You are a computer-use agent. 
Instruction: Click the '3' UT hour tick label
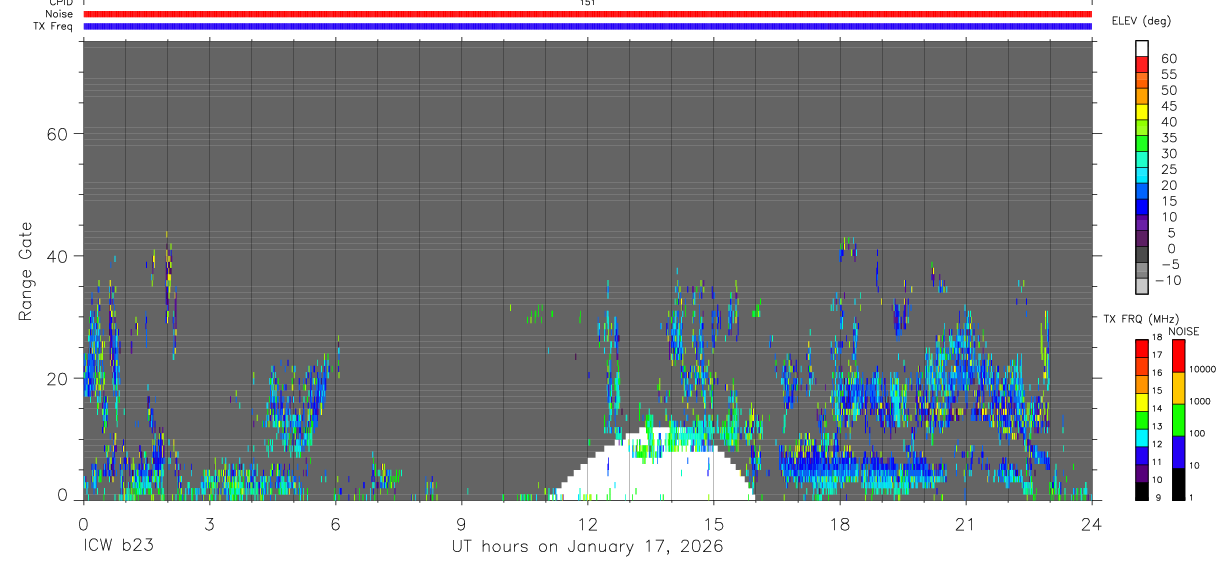point(209,523)
